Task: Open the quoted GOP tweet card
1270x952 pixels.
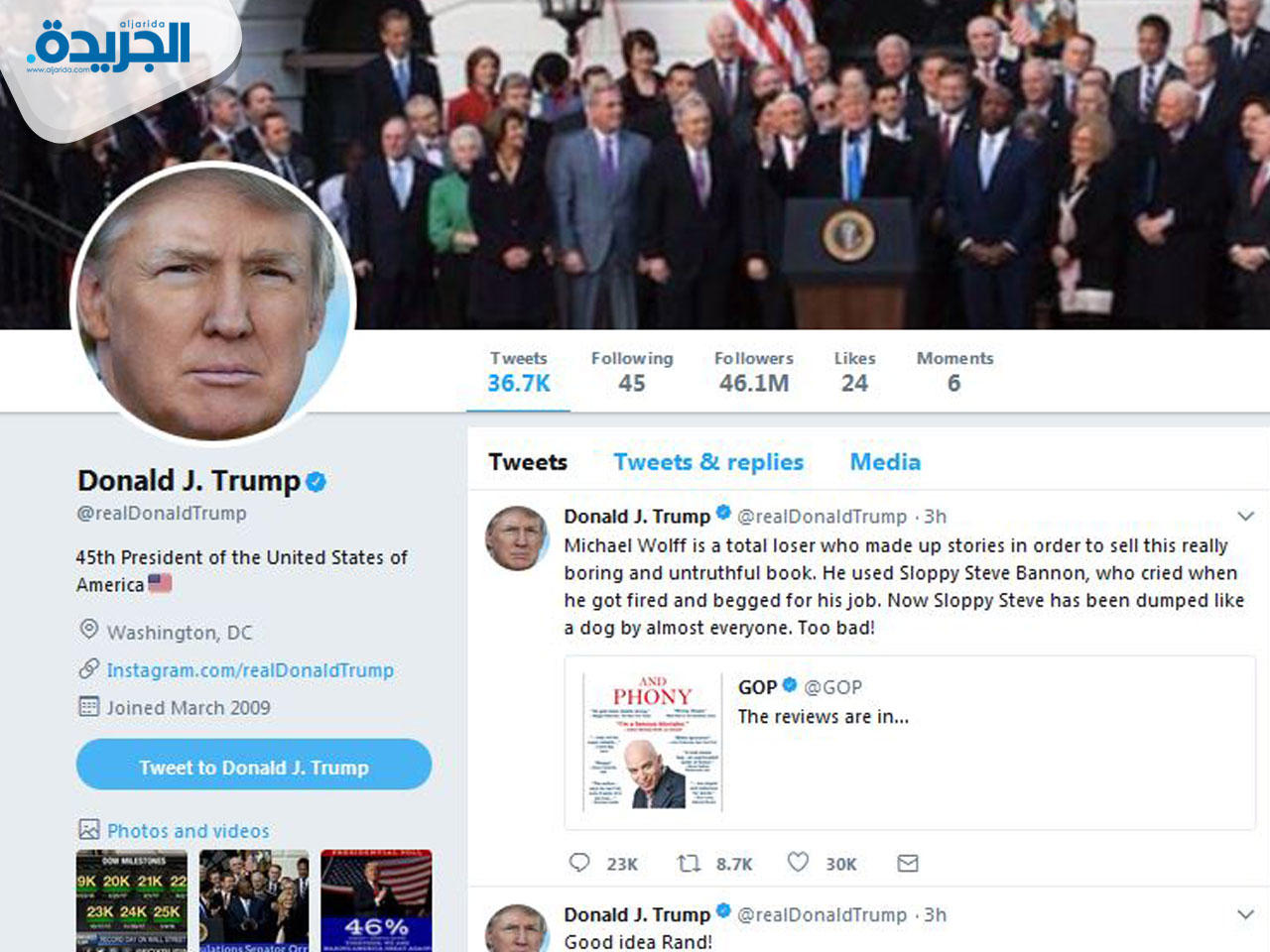Action: click(910, 743)
